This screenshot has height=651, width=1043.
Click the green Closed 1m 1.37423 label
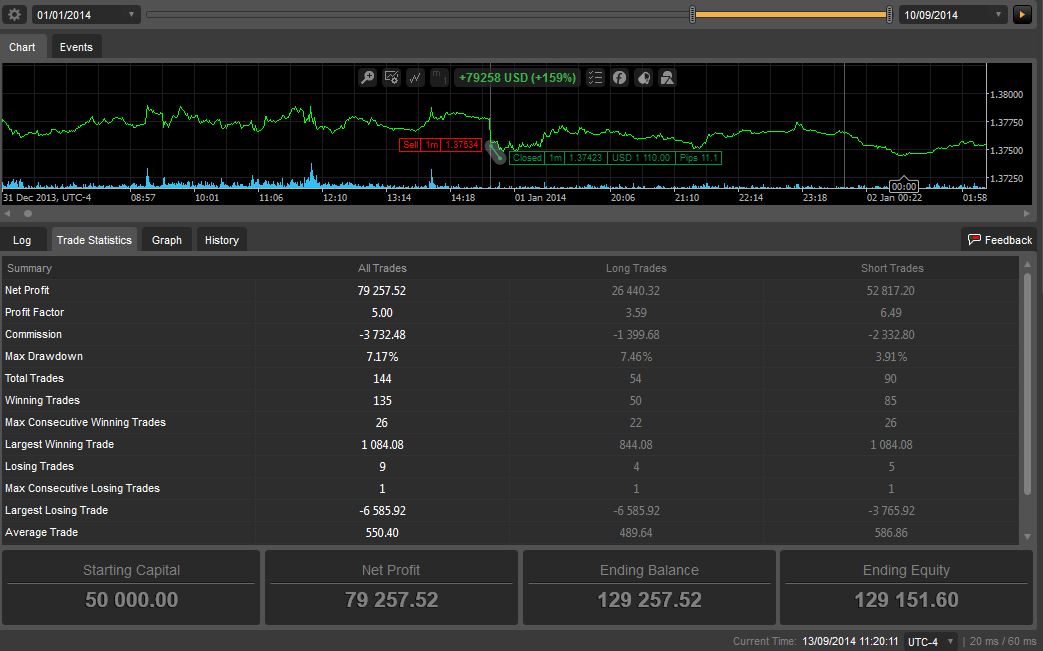[x=615, y=158]
